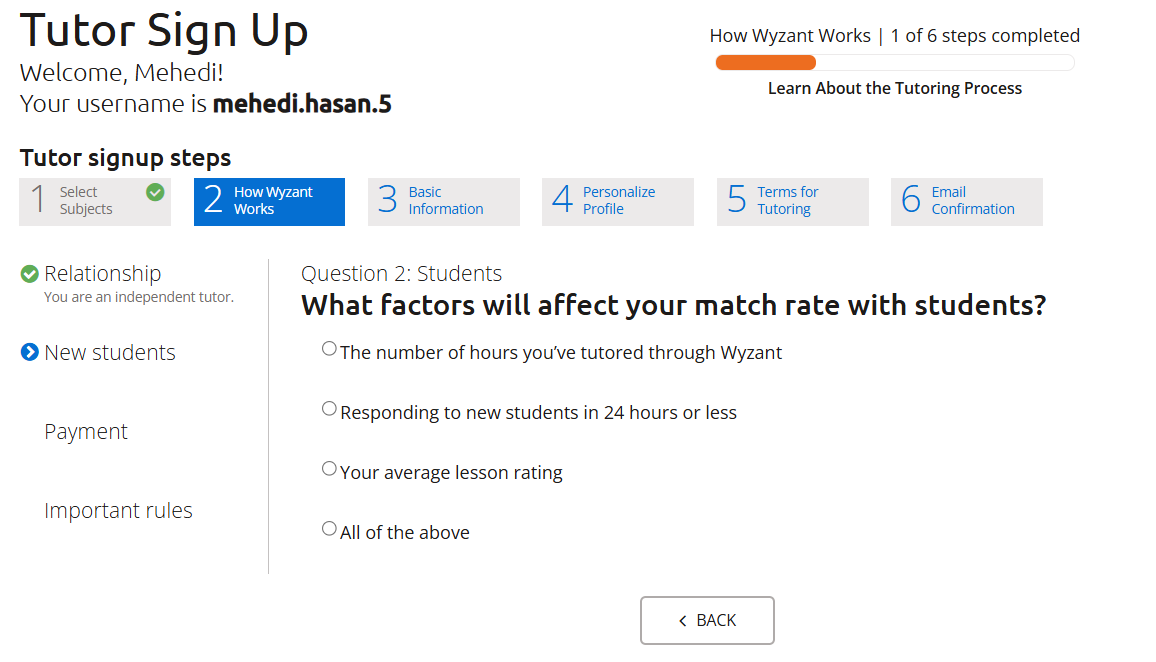The width and height of the screenshot is (1156, 662).
Task: Open the Email Confirmation step
Action: [x=966, y=201]
